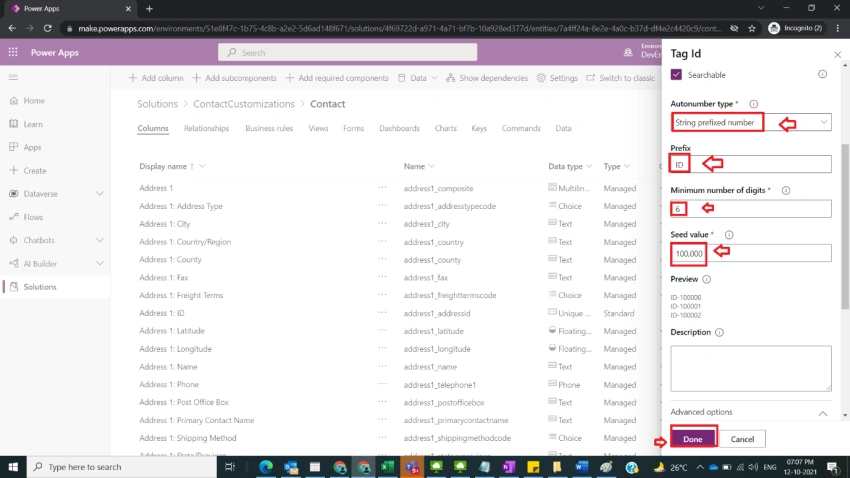Screen dimensions: 850x478
Task: Expand the AI Builder sidebar section
Action: pos(100,263)
